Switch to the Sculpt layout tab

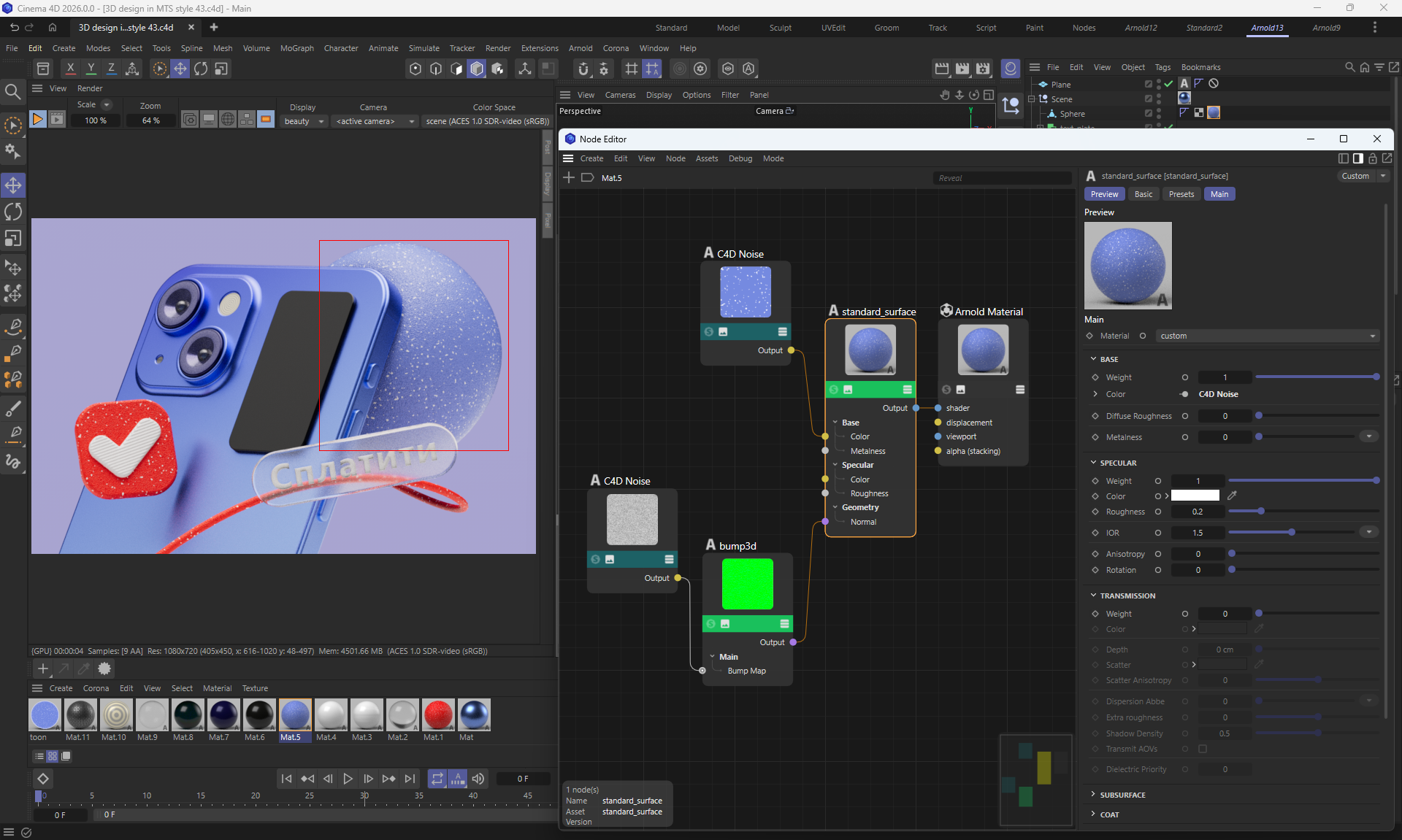(x=780, y=28)
